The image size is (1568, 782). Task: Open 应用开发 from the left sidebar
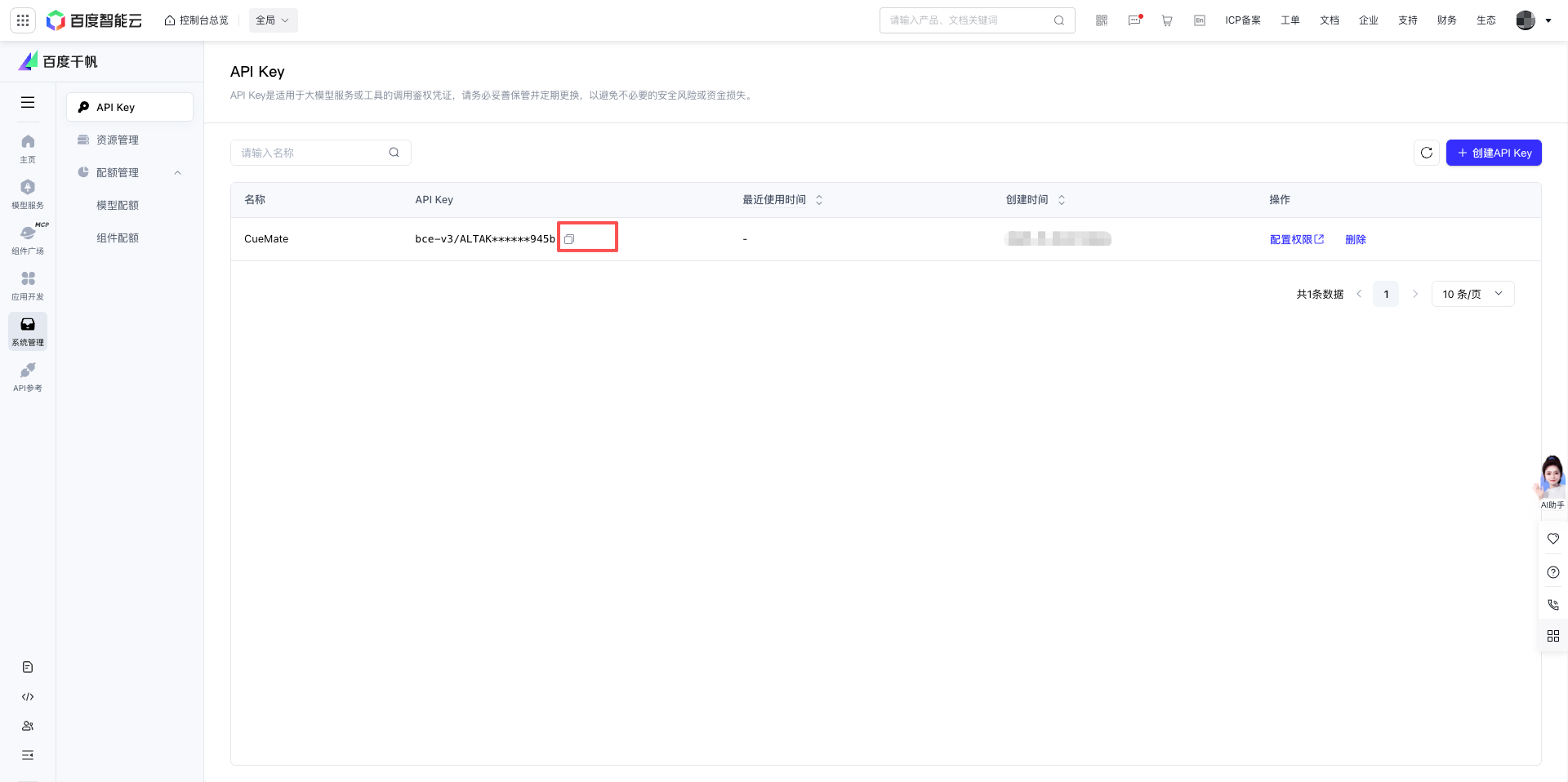tap(27, 284)
